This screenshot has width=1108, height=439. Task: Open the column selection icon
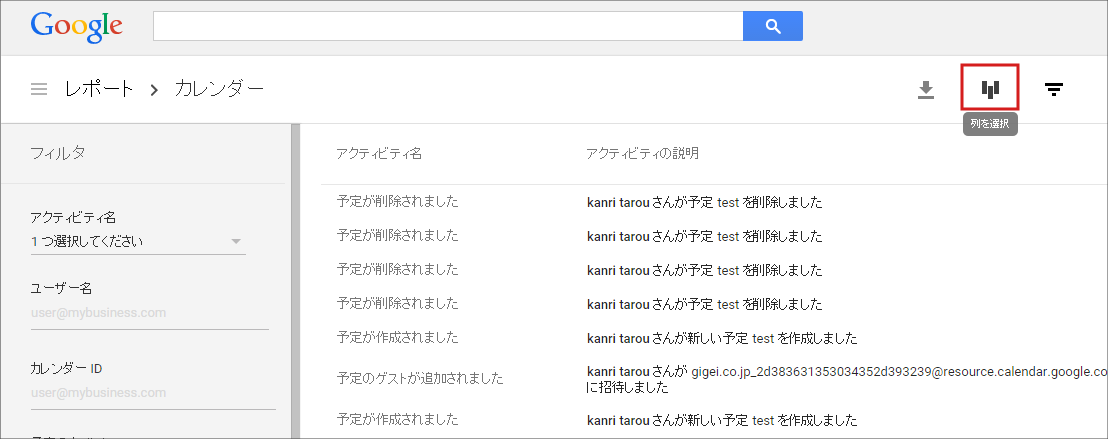[989, 89]
